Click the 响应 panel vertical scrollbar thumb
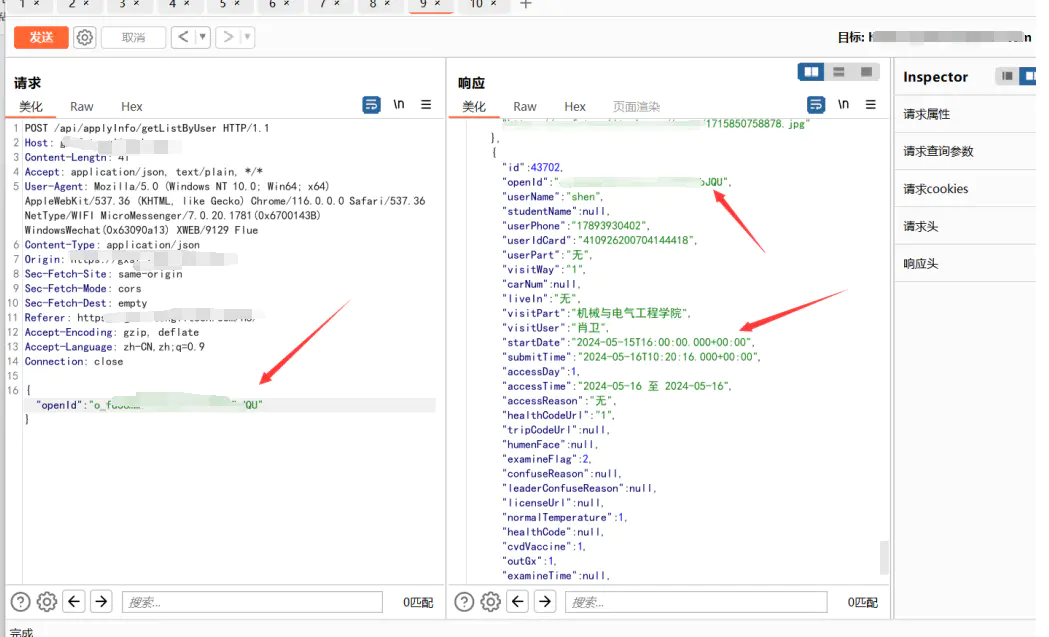 (x=884, y=557)
